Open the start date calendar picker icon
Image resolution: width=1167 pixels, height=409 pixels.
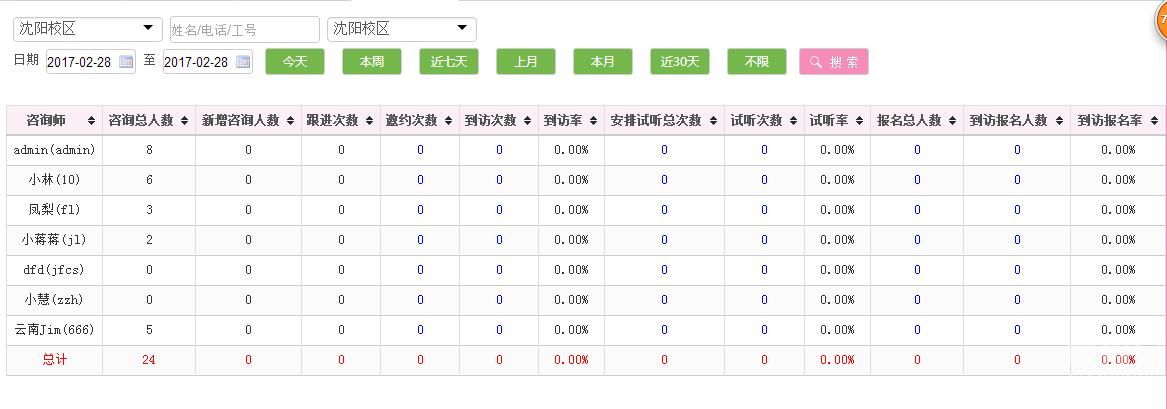[126, 62]
